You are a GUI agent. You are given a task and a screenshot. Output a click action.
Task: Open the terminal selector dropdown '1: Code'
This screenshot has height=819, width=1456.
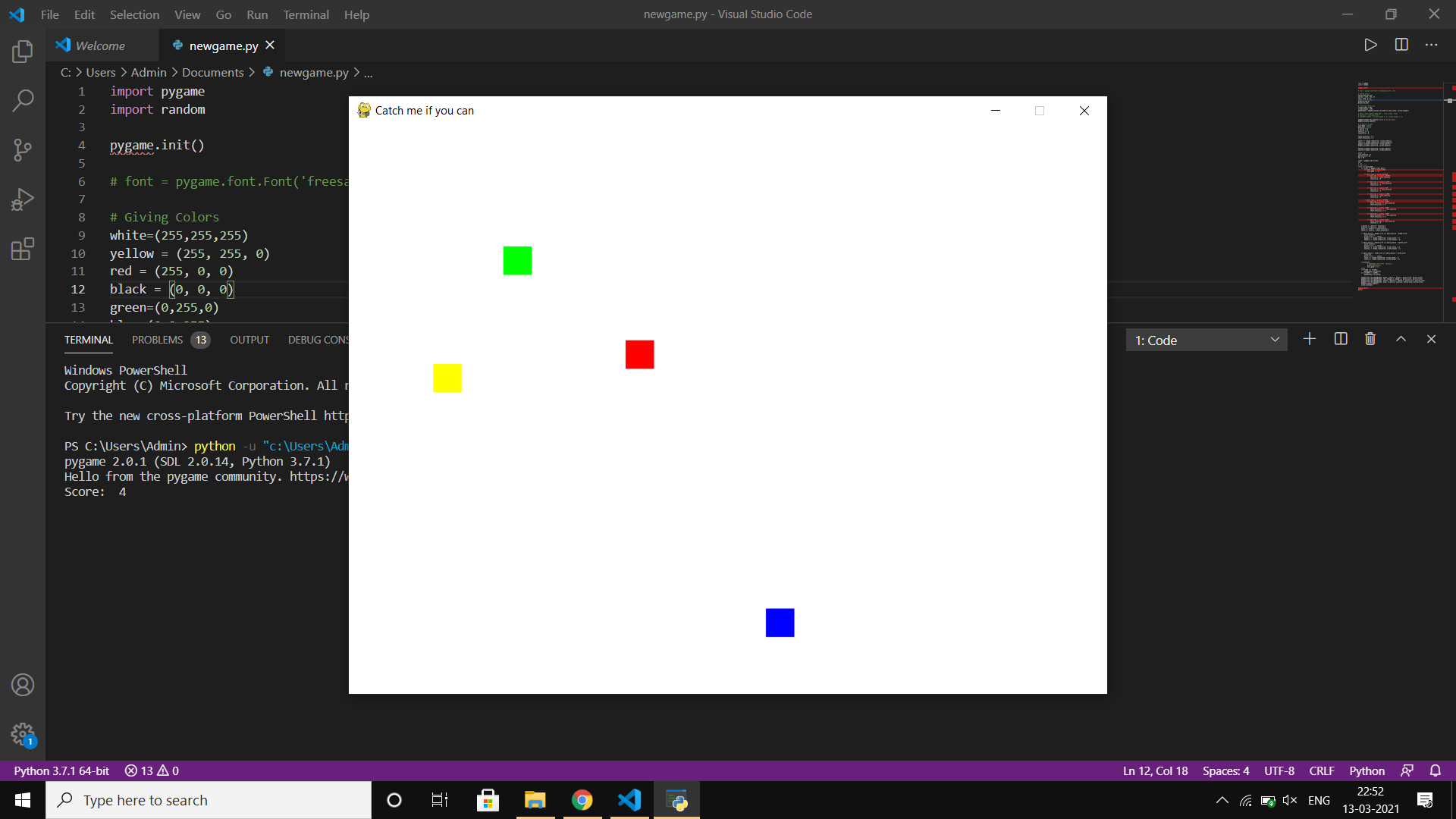(x=1207, y=340)
